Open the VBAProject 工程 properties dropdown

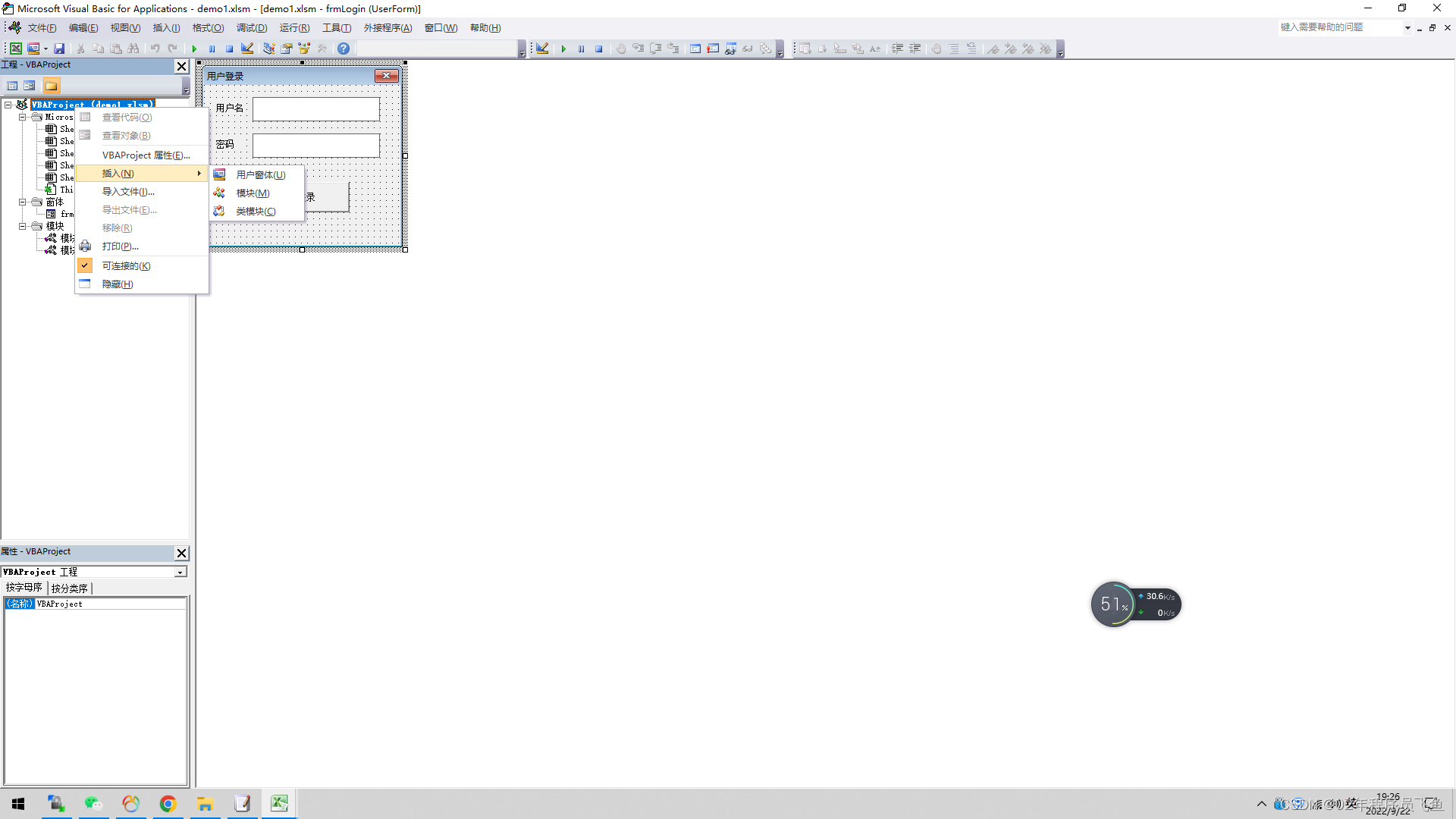coord(180,573)
